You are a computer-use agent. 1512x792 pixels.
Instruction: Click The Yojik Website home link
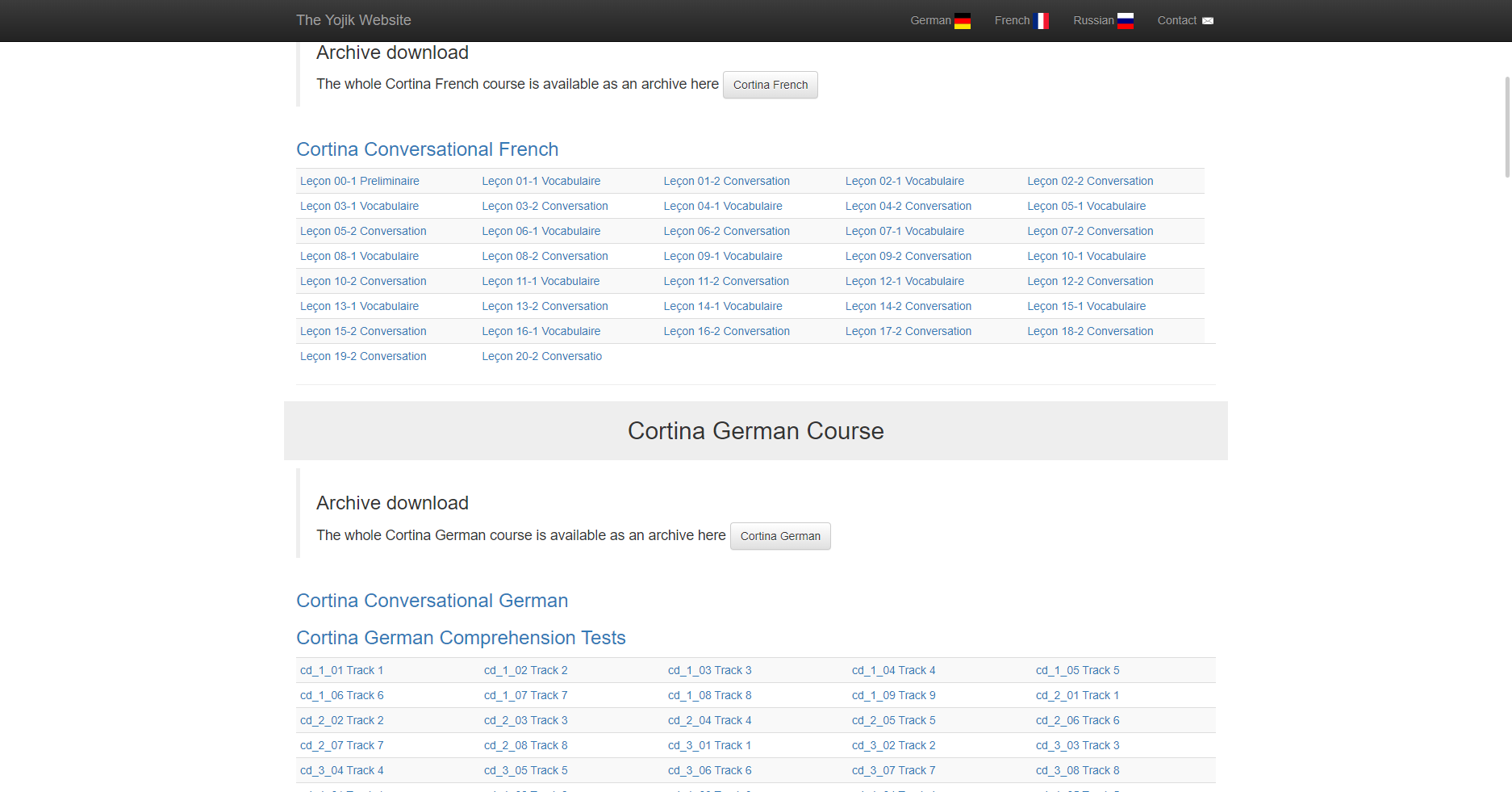(353, 19)
